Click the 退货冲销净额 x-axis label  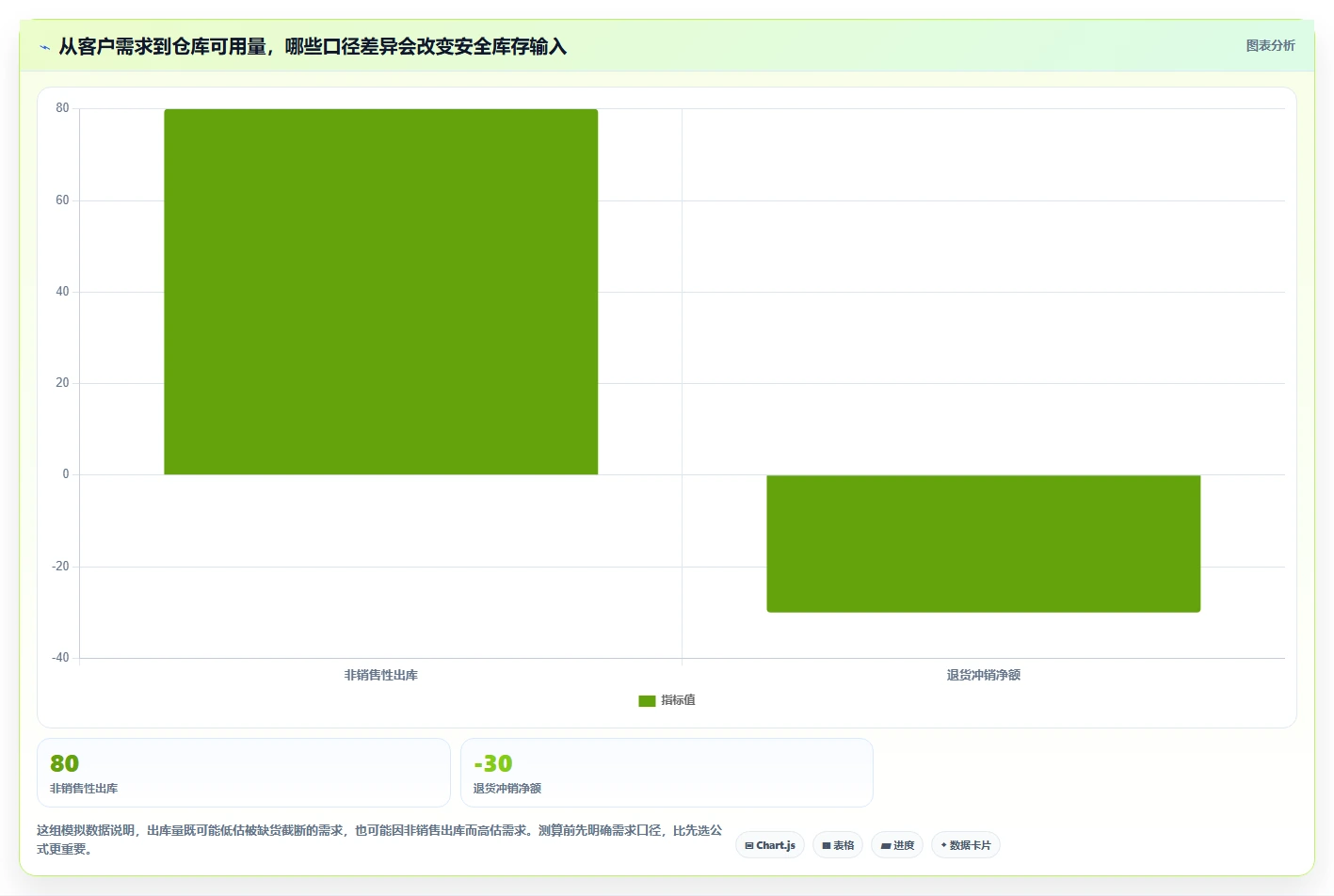pyautogui.click(x=984, y=675)
